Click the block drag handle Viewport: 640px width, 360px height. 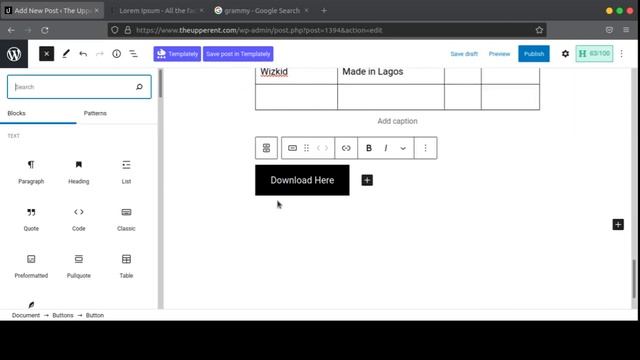[307, 148]
